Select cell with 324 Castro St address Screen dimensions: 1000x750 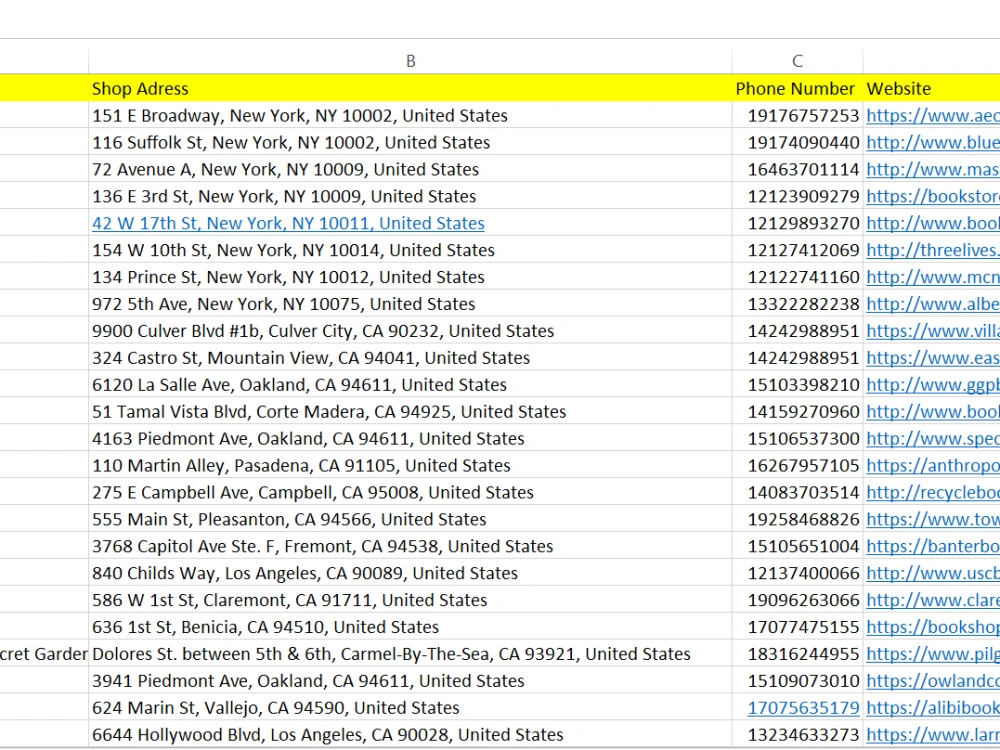tap(410, 358)
